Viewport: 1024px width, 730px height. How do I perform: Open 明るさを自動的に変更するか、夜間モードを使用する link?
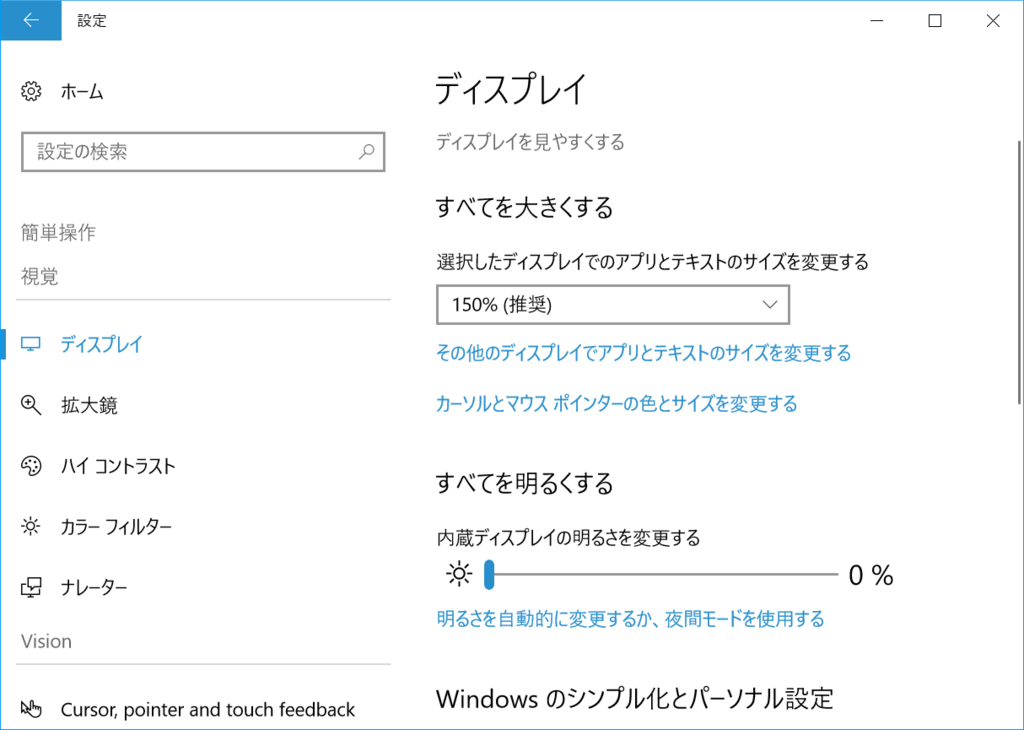(630, 618)
